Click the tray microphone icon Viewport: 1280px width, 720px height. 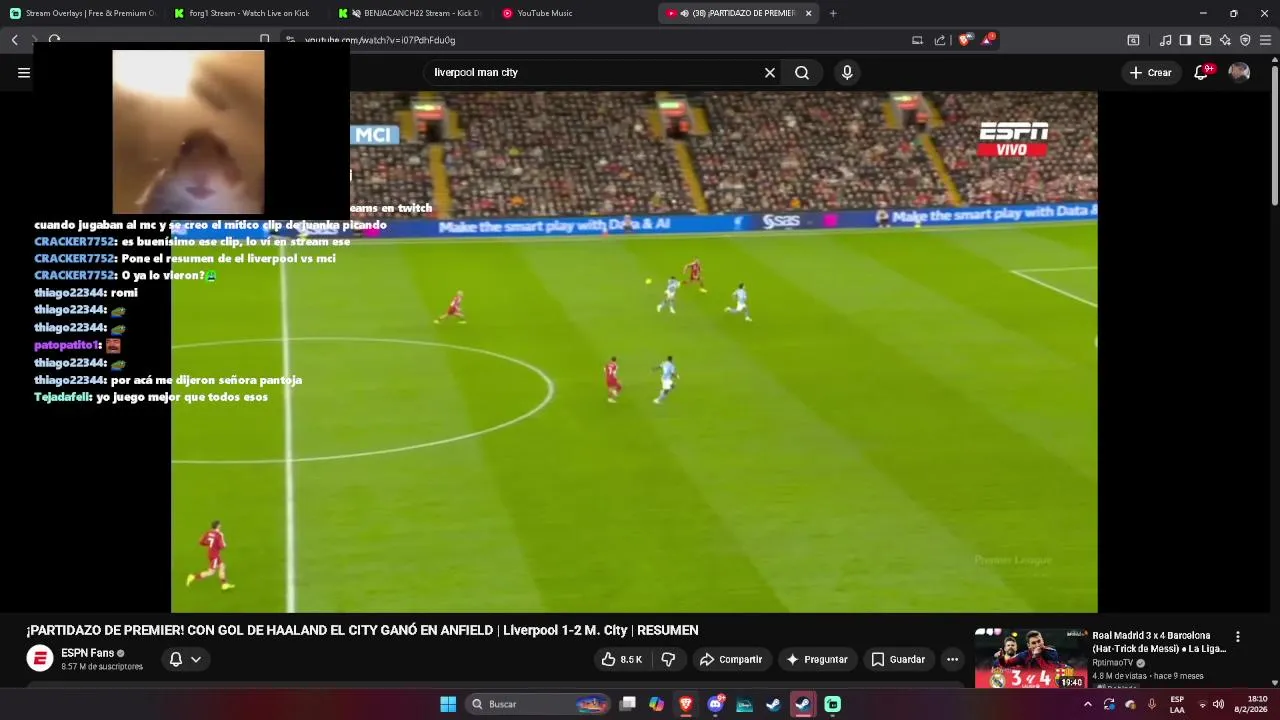pos(1152,704)
